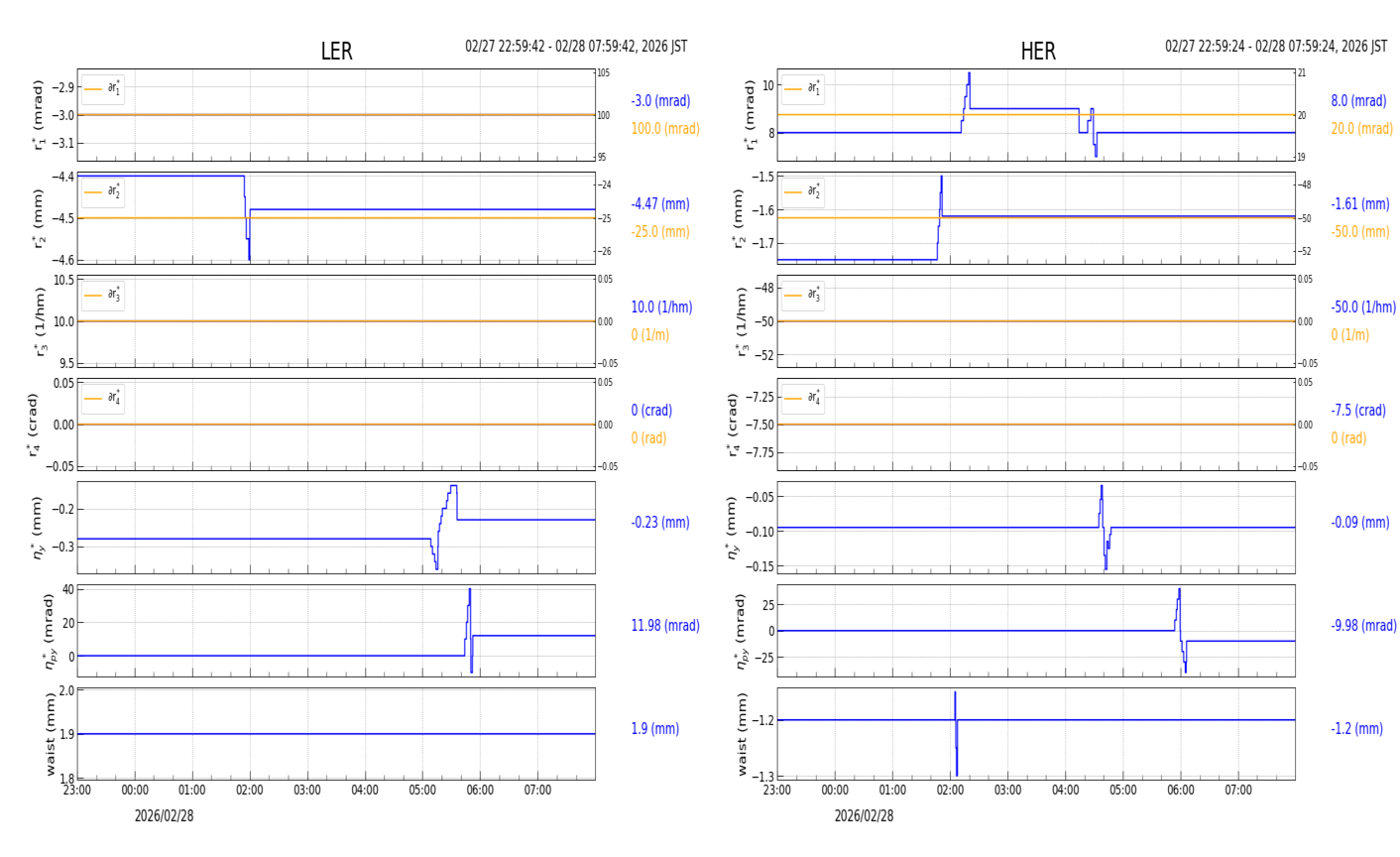Click the LER plot title
Screen dimensions: 1400x857
[336, 52]
